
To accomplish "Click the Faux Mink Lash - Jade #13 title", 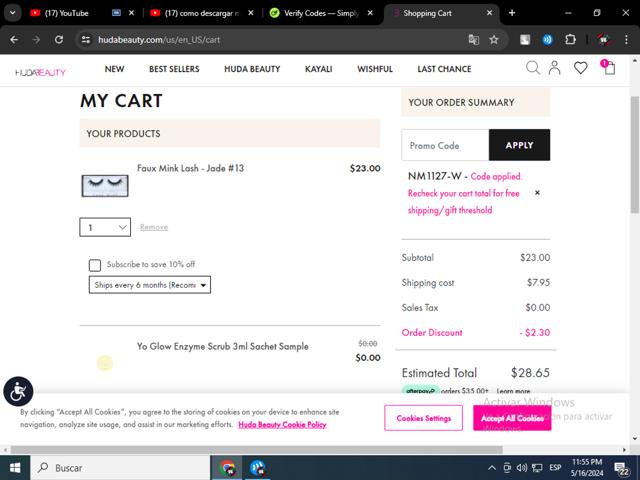I will pos(190,168).
